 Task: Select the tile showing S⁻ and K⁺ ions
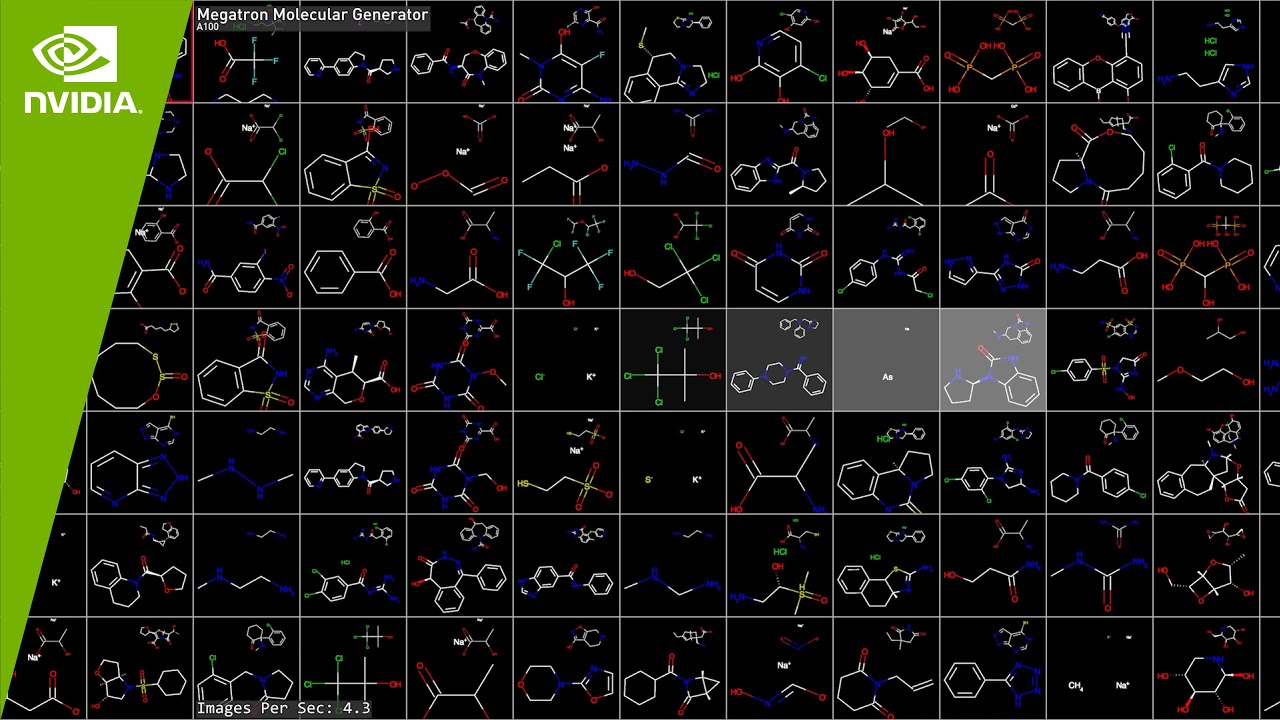673,463
